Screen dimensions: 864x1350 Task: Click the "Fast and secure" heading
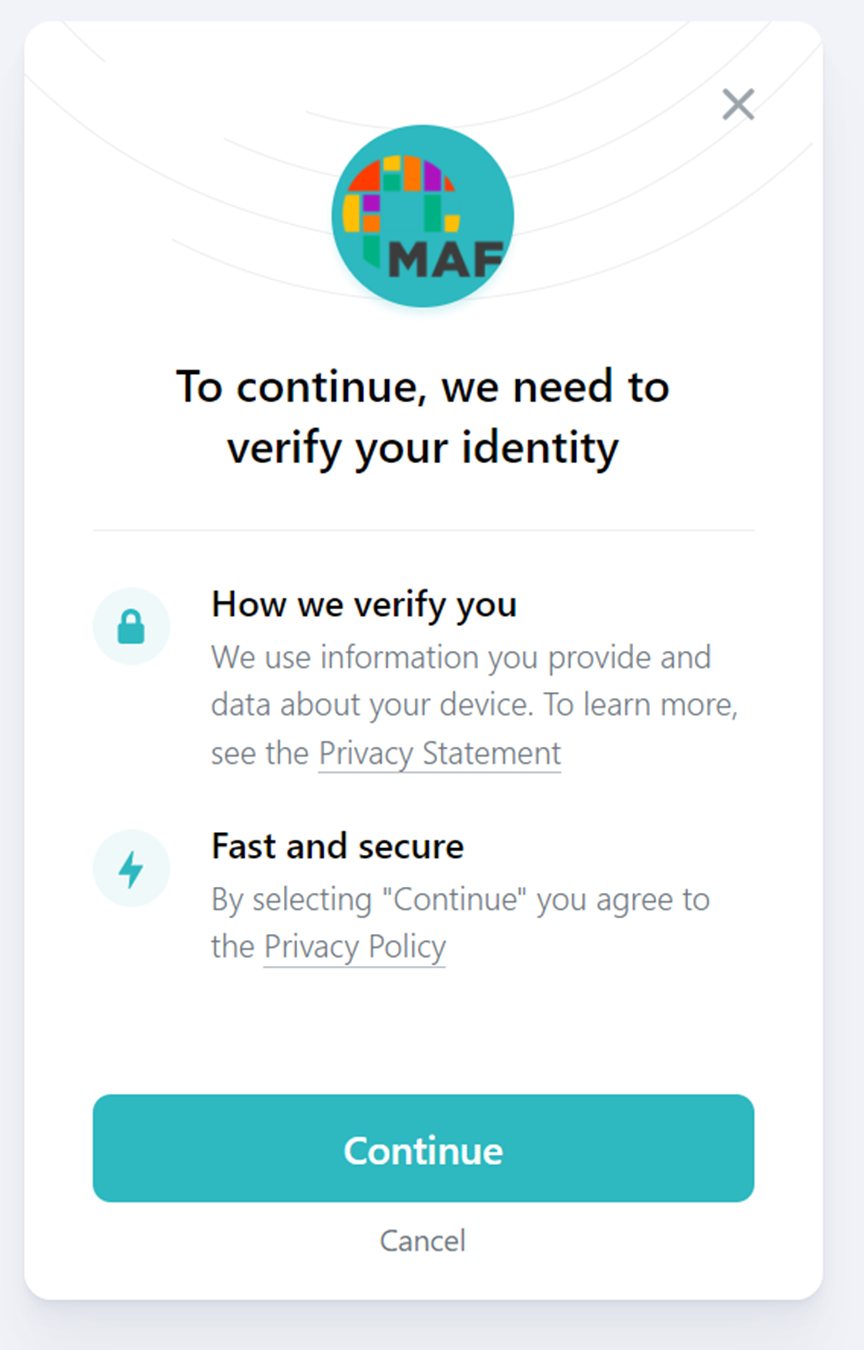pyautogui.click(x=337, y=846)
